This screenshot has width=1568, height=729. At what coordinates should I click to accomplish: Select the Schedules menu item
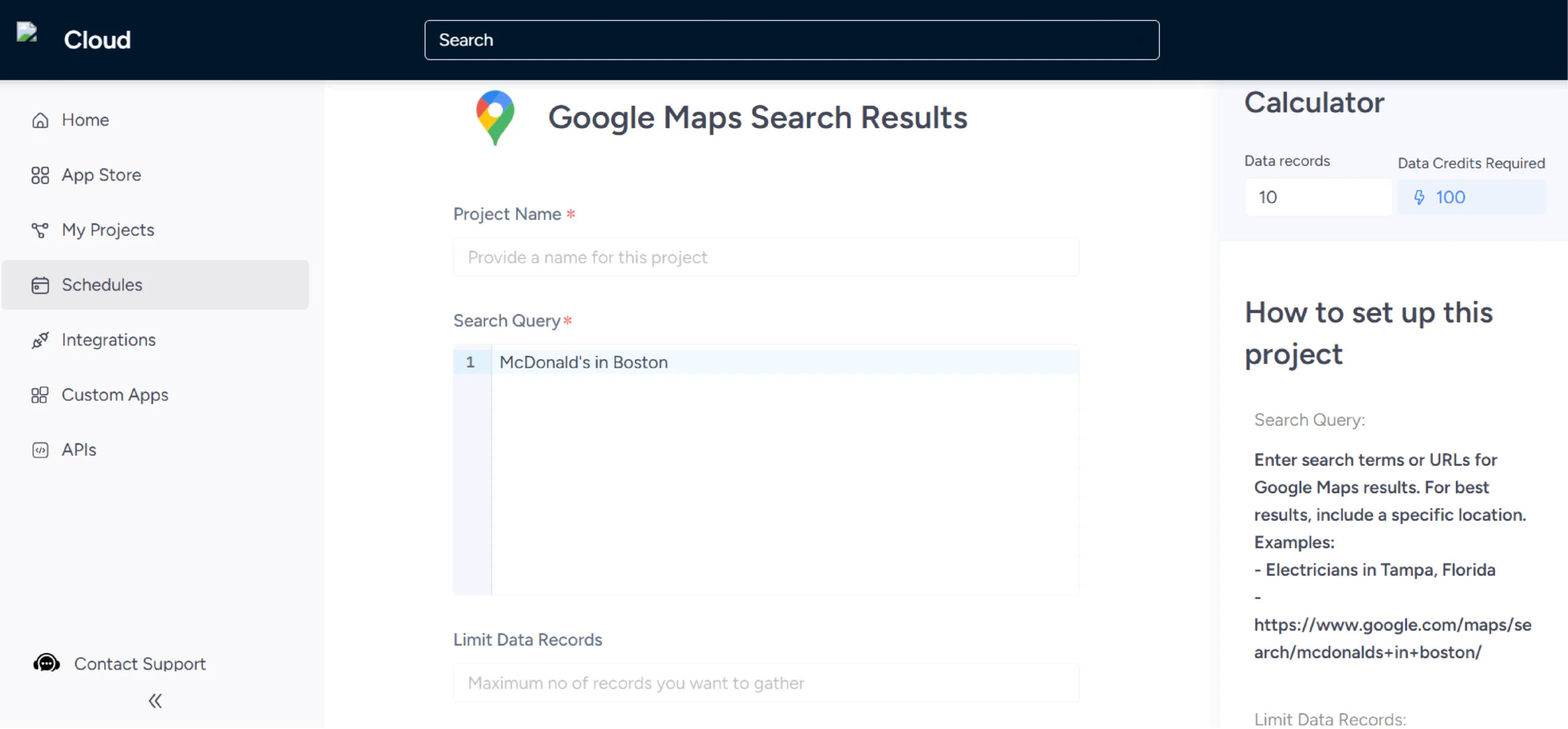tap(155, 285)
